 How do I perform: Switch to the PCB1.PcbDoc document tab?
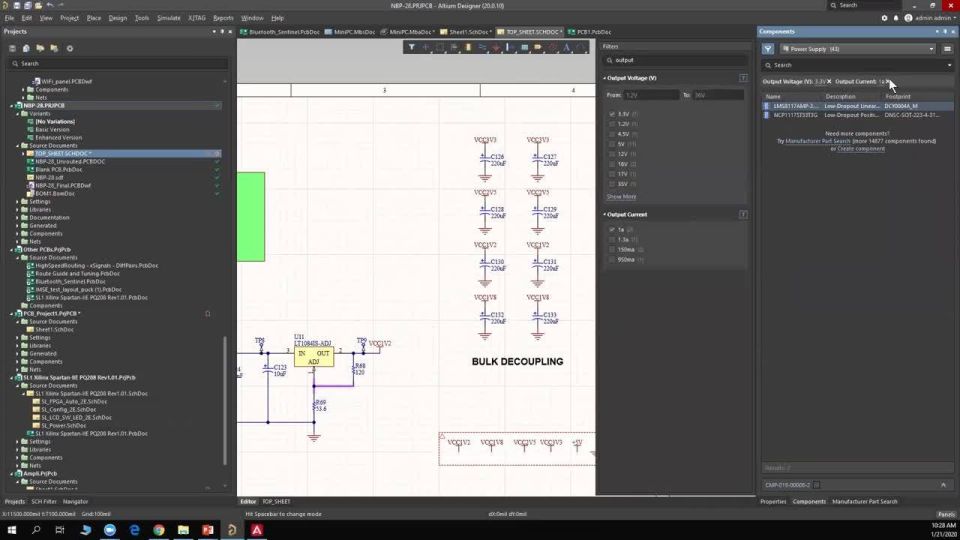589,32
